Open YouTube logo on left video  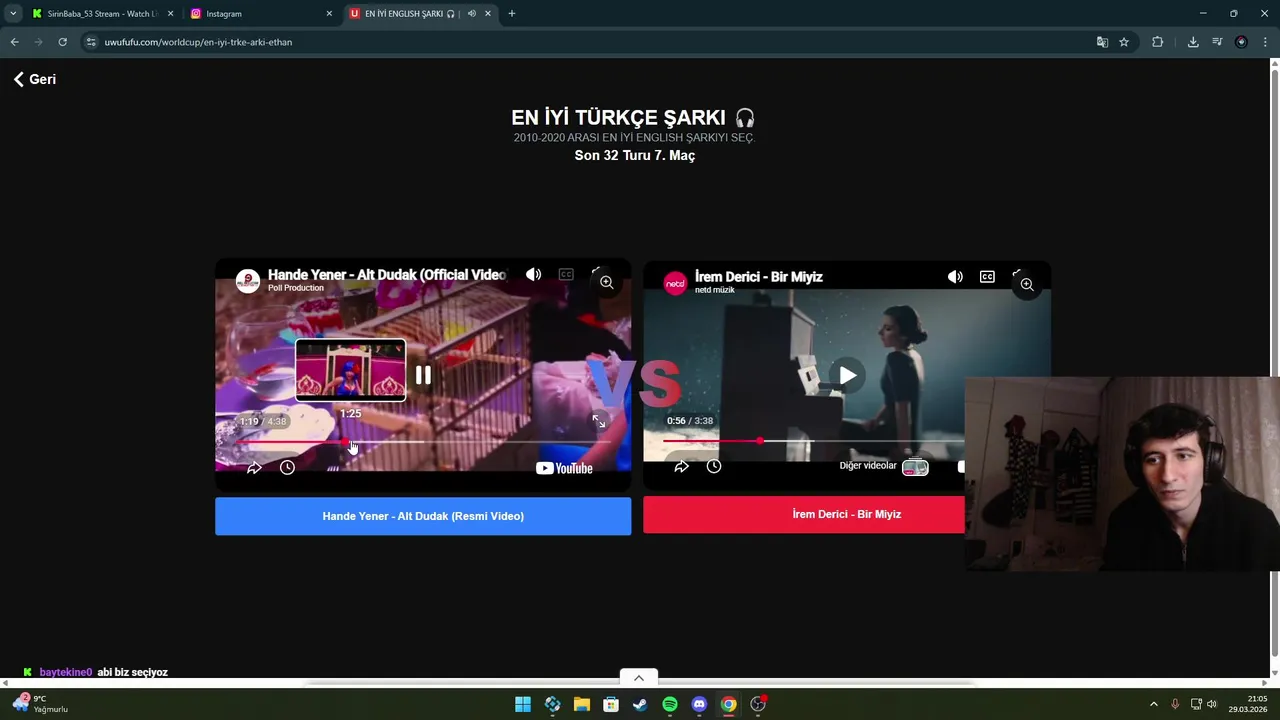[x=564, y=468]
